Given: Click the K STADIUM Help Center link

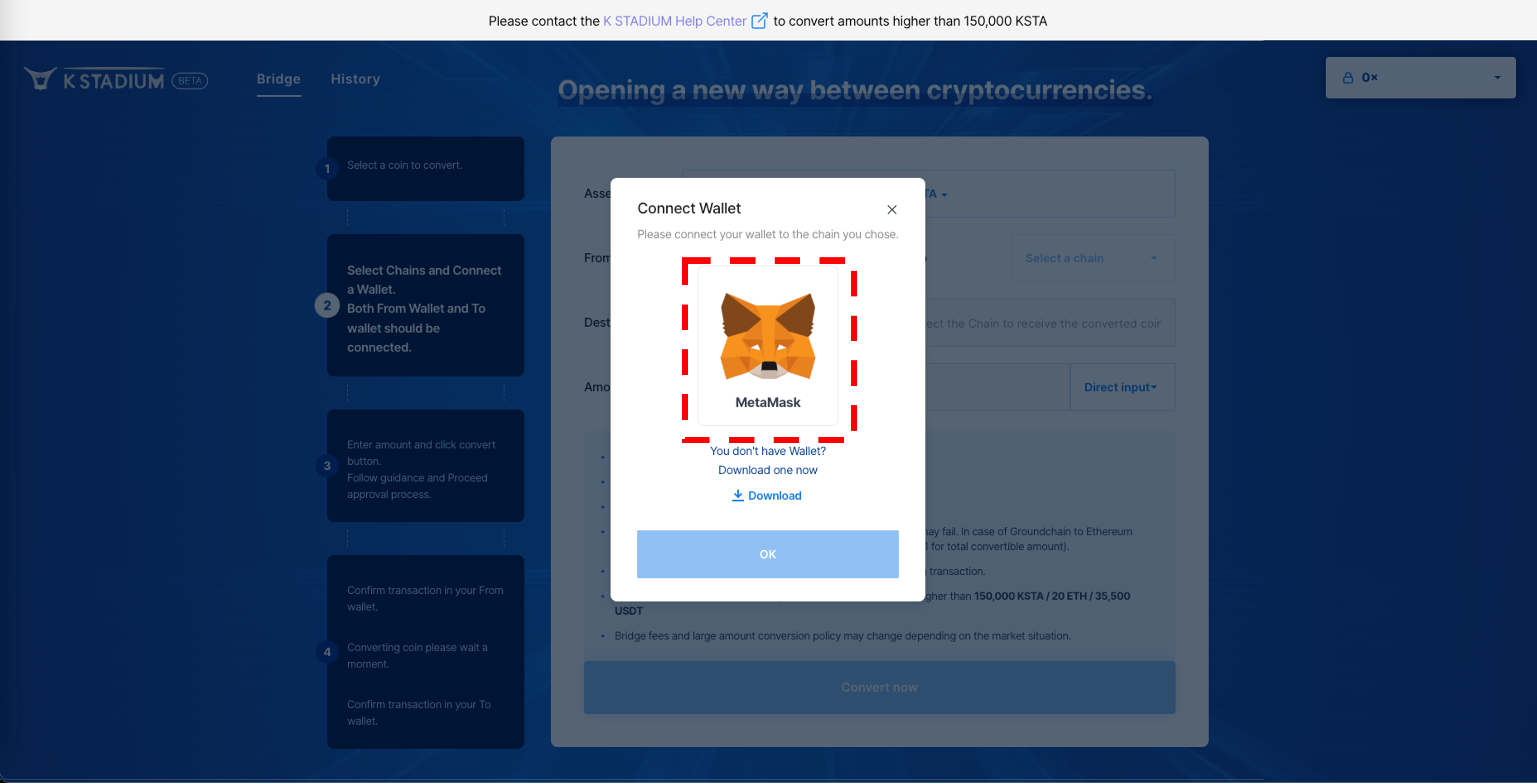Looking at the screenshot, I should (x=674, y=21).
